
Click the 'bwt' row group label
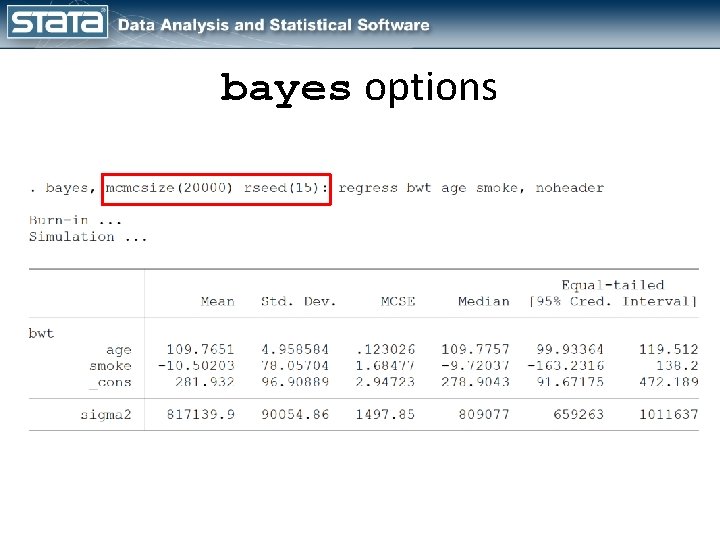(x=41, y=333)
